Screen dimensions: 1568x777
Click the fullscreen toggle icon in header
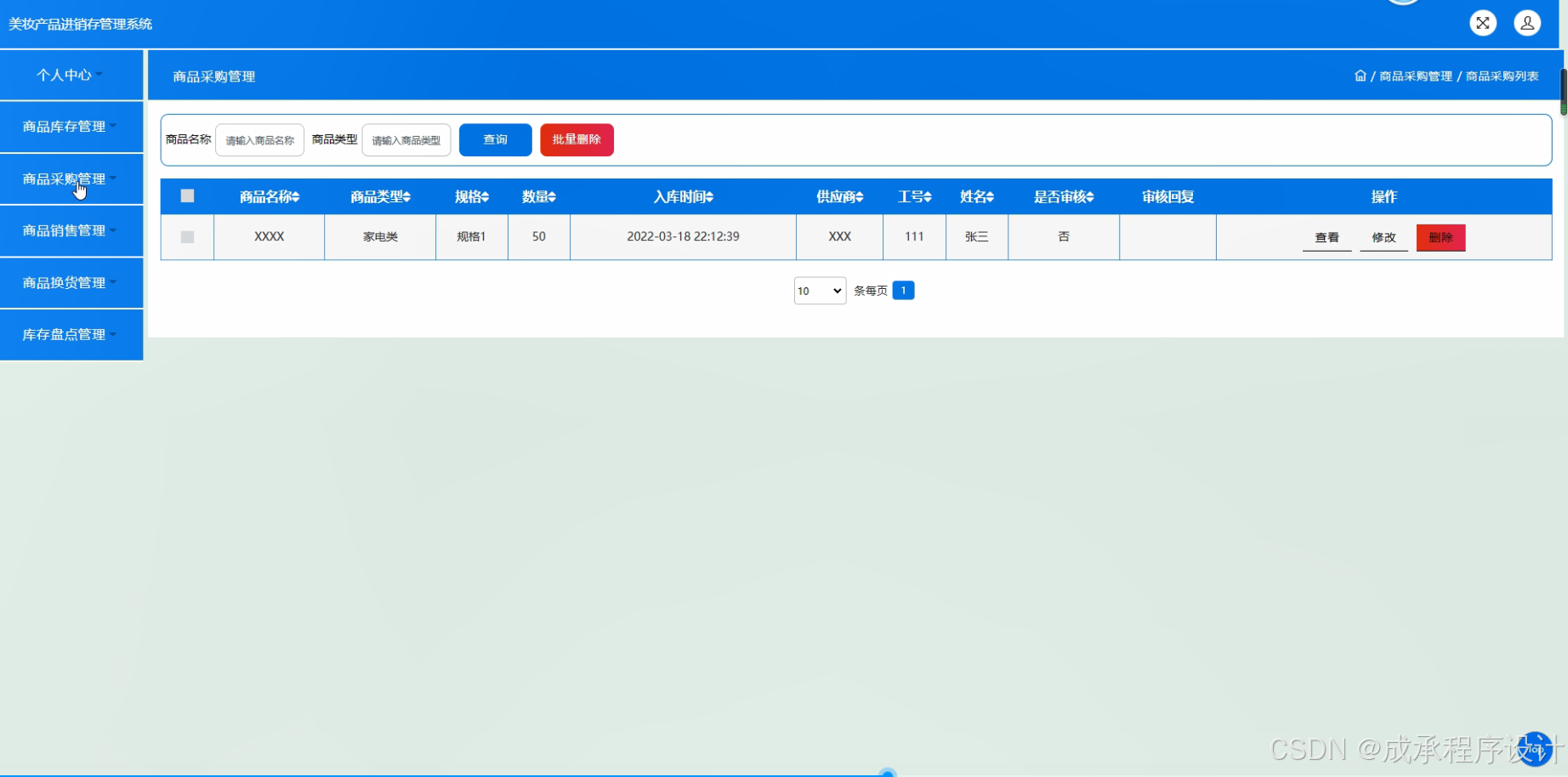tap(1483, 23)
